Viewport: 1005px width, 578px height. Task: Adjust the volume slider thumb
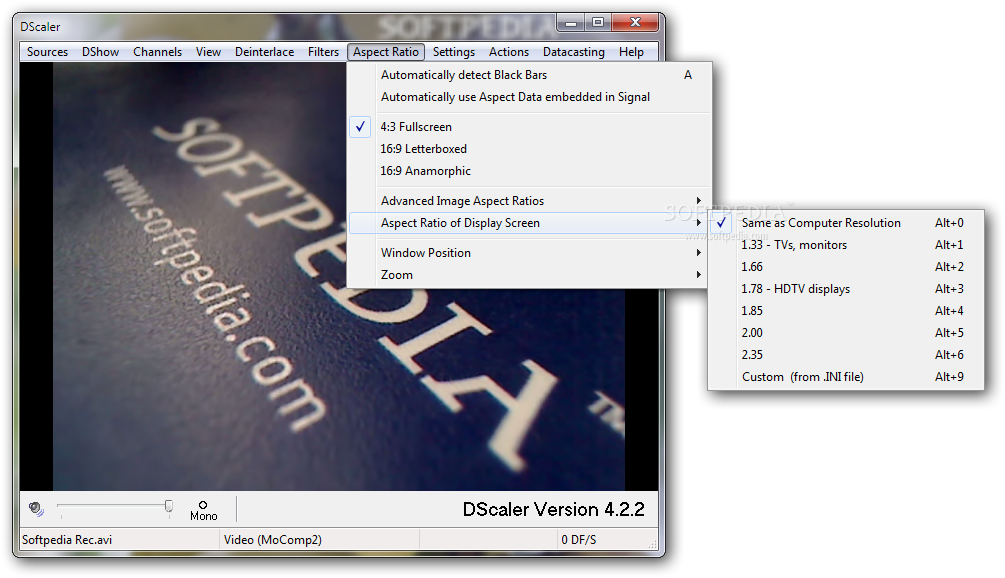click(x=169, y=506)
